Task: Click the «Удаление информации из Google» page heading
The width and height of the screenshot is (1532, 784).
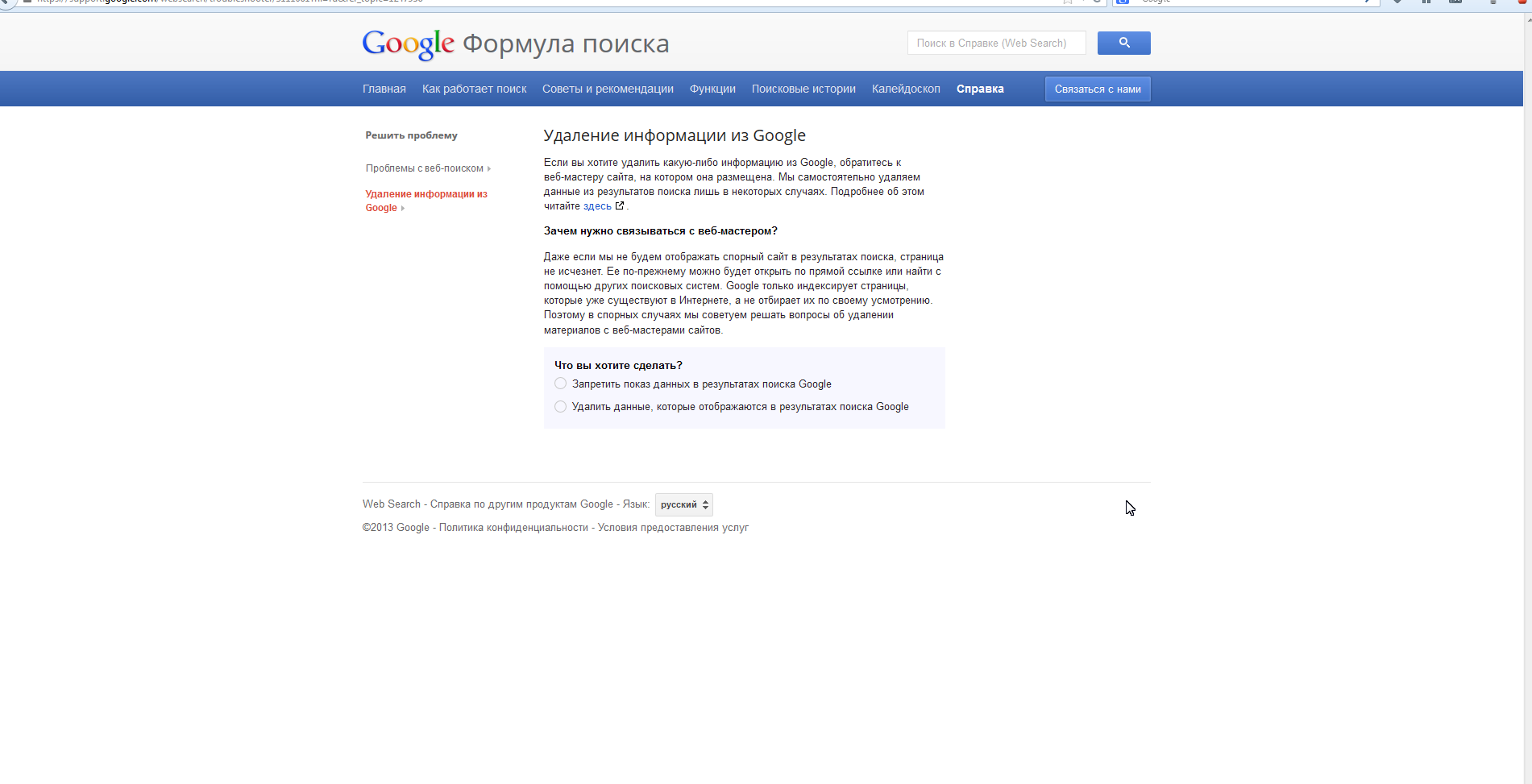Action: point(675,135)
